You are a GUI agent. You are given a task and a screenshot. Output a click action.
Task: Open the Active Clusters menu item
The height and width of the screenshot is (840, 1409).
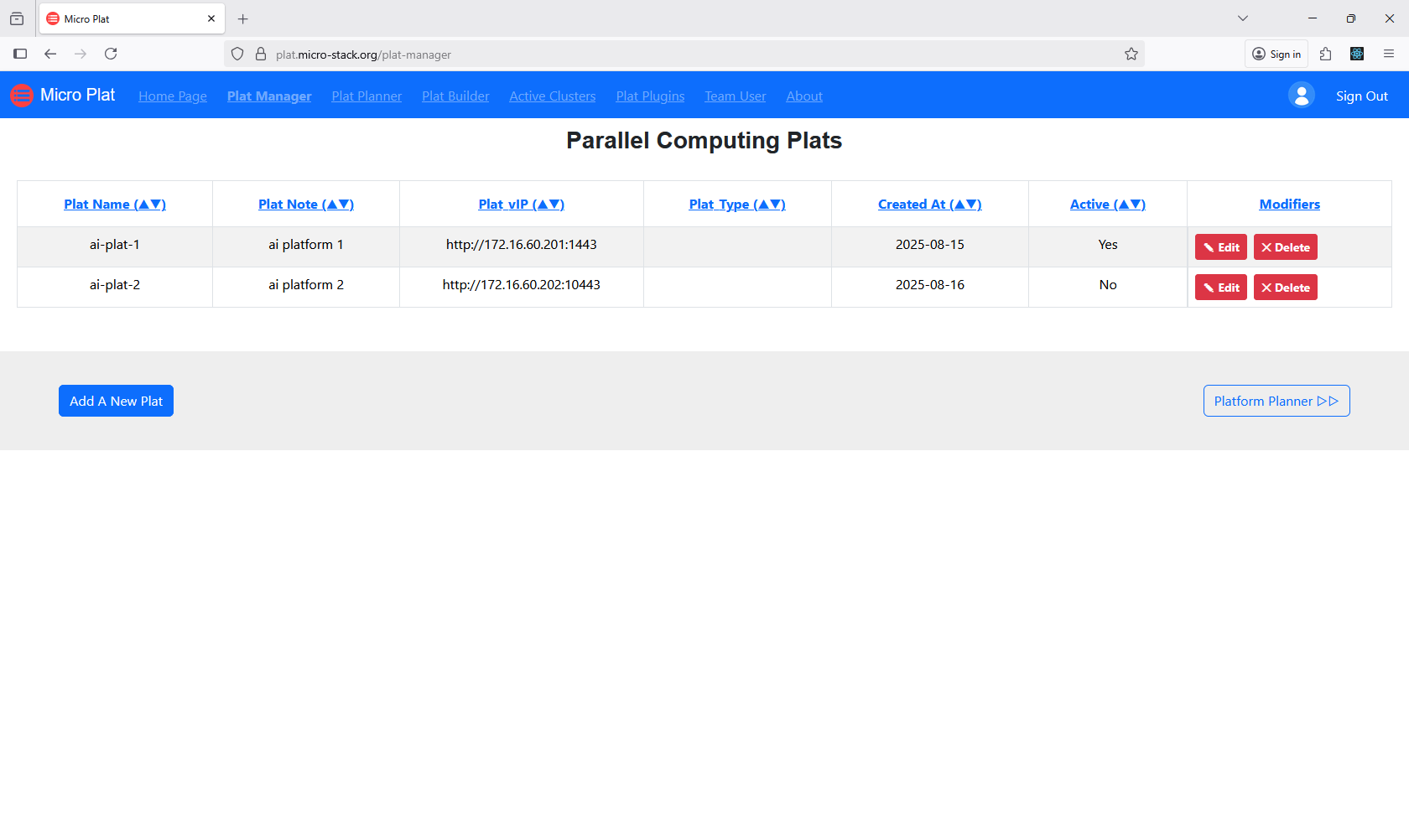click(x=552, y=96)
